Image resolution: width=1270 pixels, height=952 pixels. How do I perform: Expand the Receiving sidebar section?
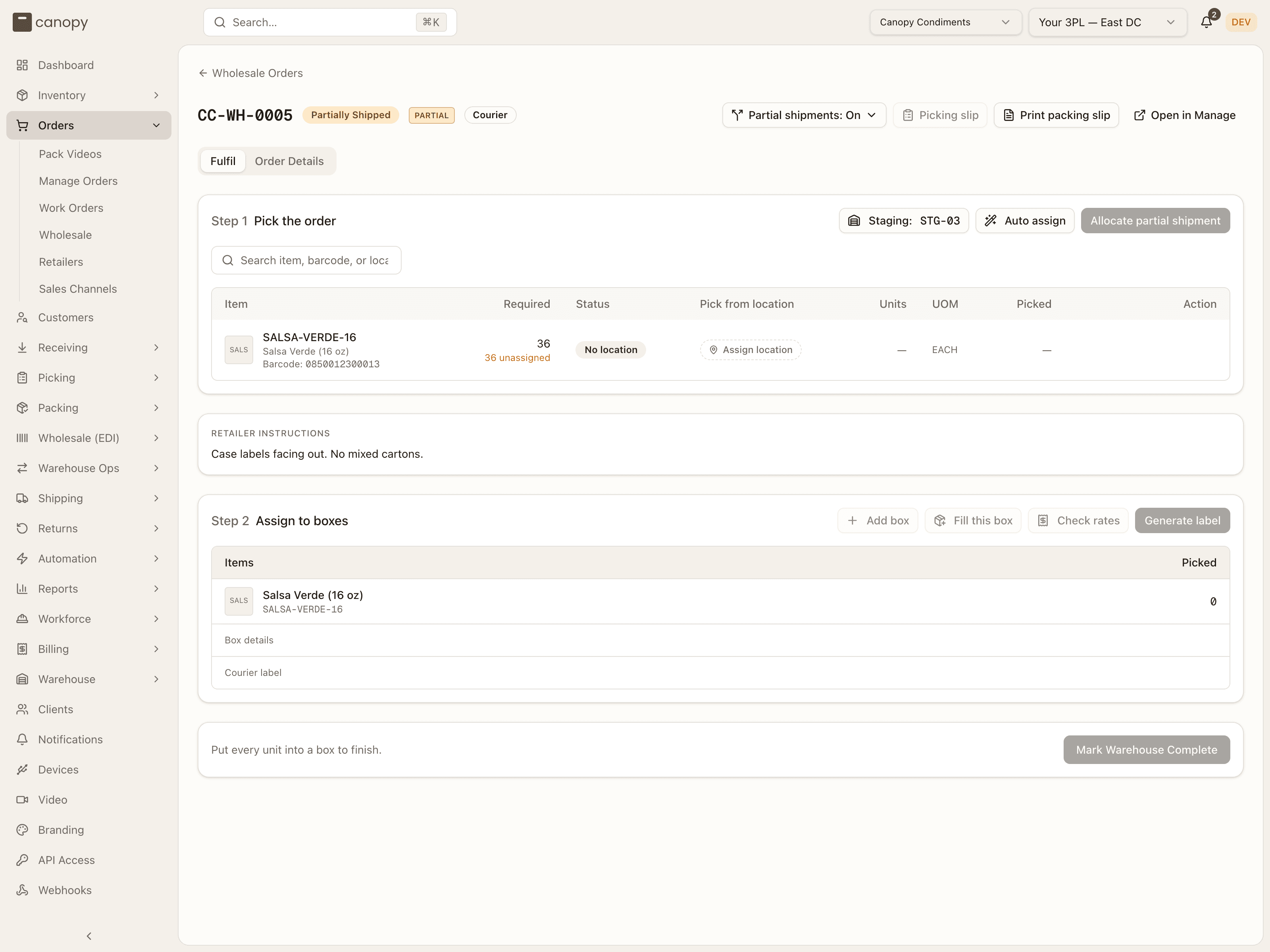[89, 347]
